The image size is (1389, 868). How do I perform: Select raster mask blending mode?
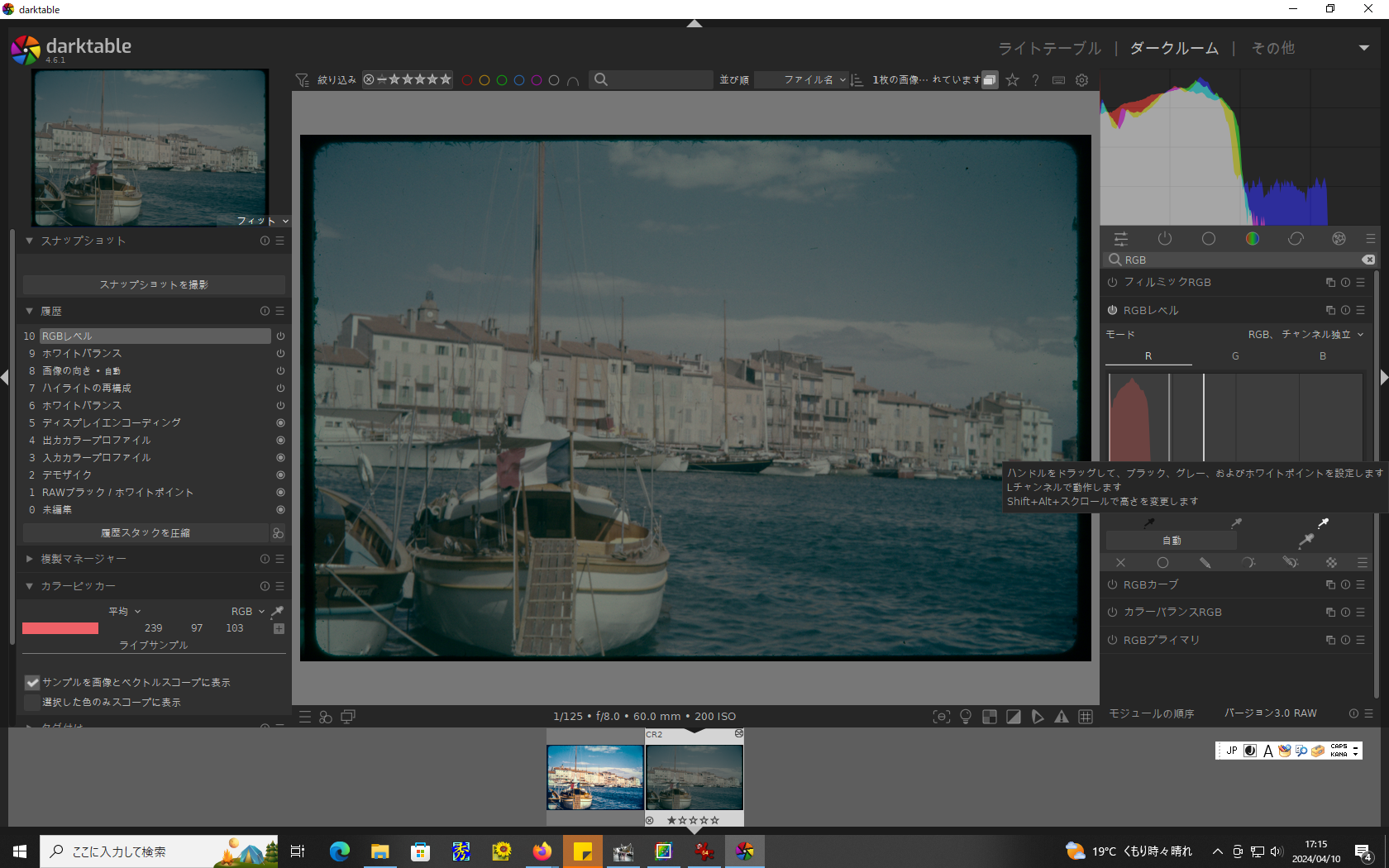point(1331,563)
